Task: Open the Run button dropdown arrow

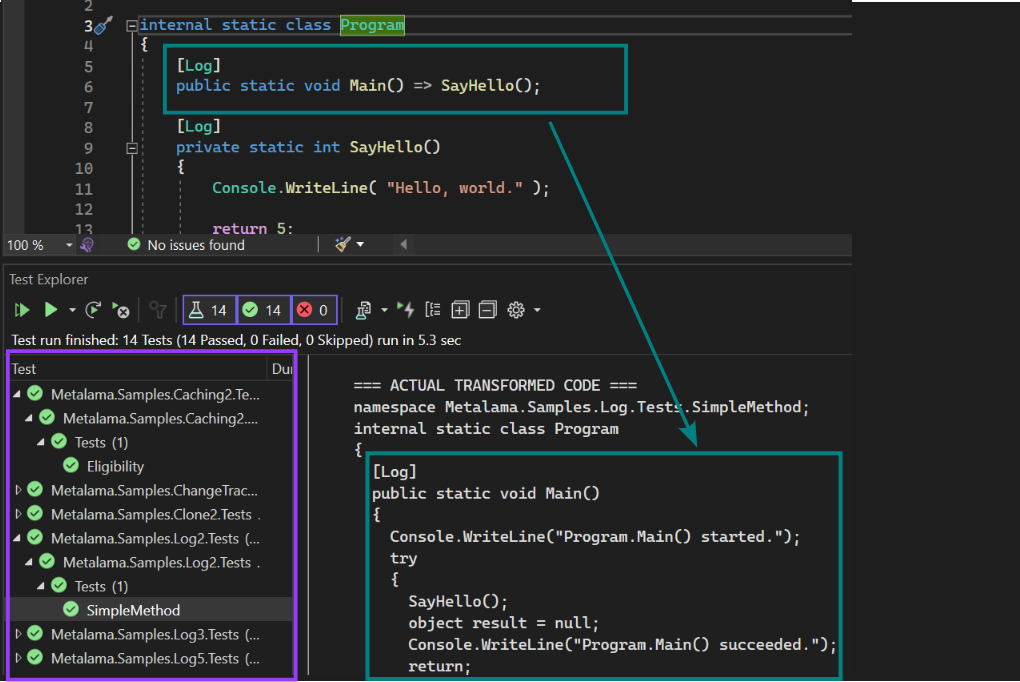Action: (72, 310)
